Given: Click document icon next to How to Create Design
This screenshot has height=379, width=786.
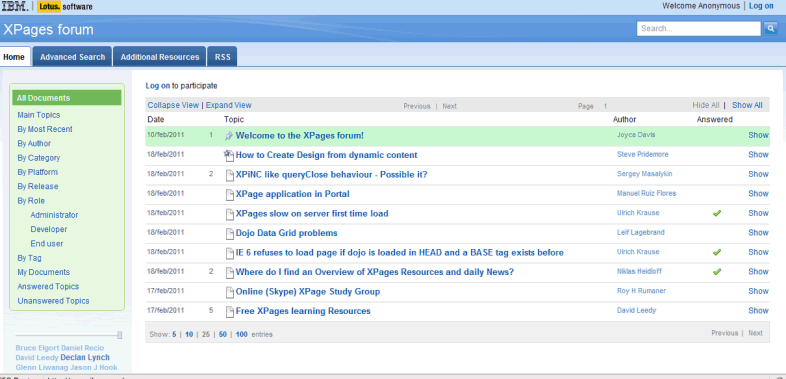Looking at the screenshot, I should click(x=229, y=155).
